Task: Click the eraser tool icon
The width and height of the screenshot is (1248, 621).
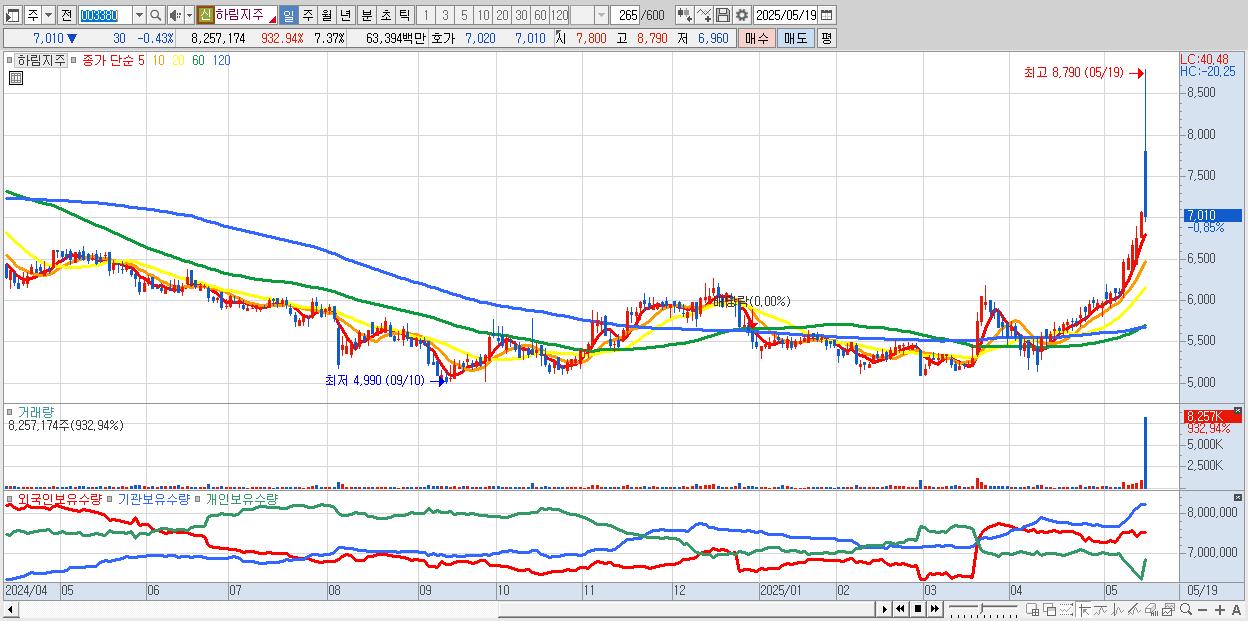Action: (x=1152, y=609)
